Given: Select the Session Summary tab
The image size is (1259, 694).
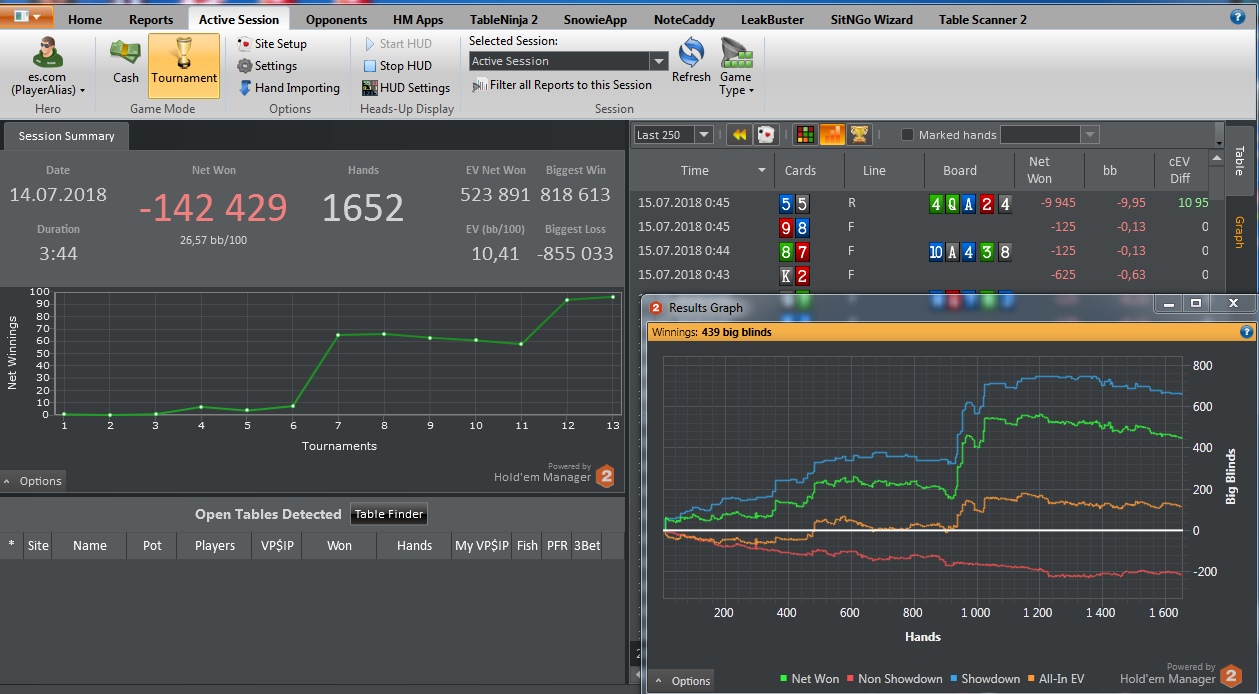Looking at the screenshot, I should pyautogui.click(x=67, y=136).
